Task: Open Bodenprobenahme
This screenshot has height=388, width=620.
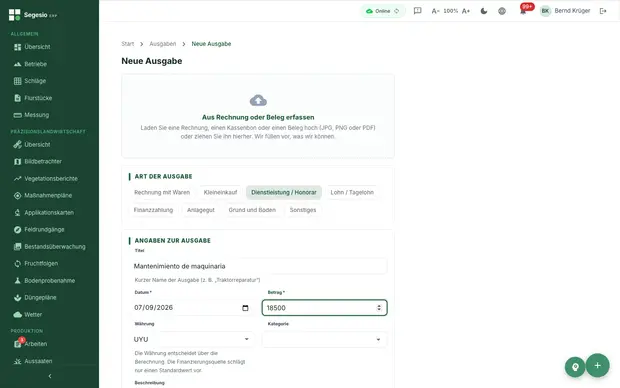Action: (x=49, y=280)
